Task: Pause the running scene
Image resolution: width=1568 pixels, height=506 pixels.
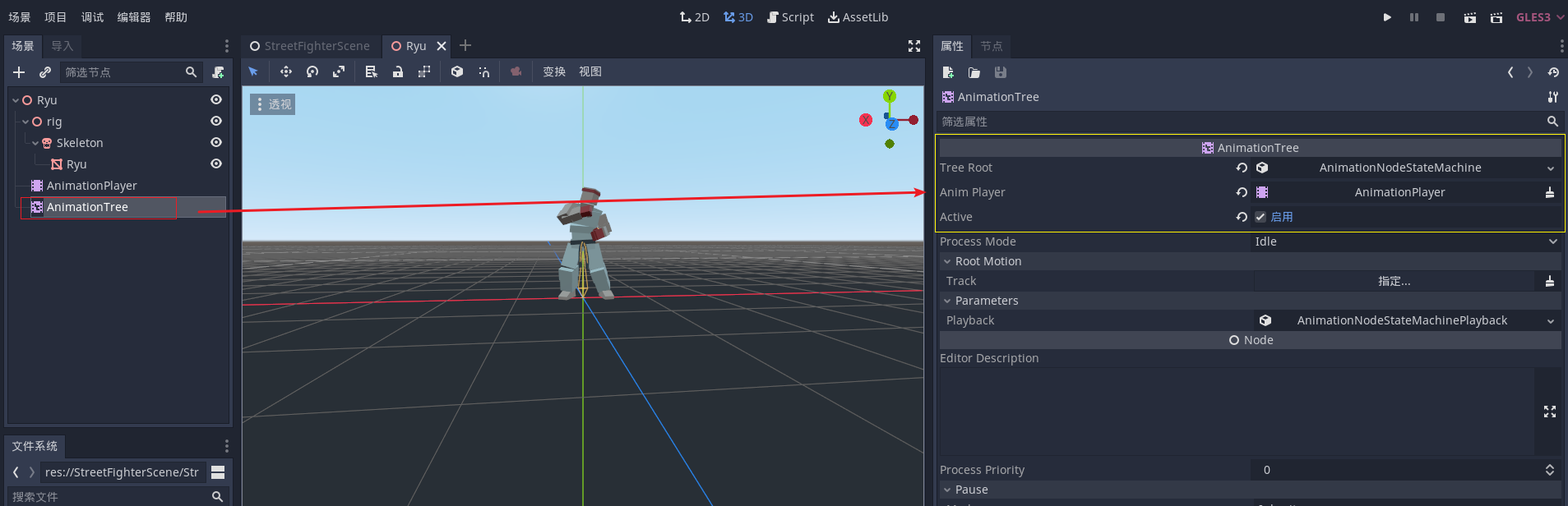Action: point(1414,17)
